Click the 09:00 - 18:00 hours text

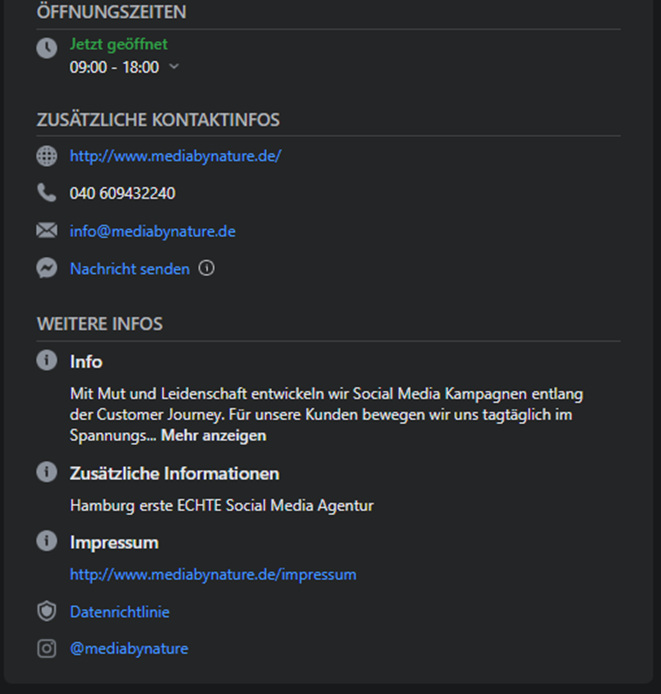(x=114, y=67)
